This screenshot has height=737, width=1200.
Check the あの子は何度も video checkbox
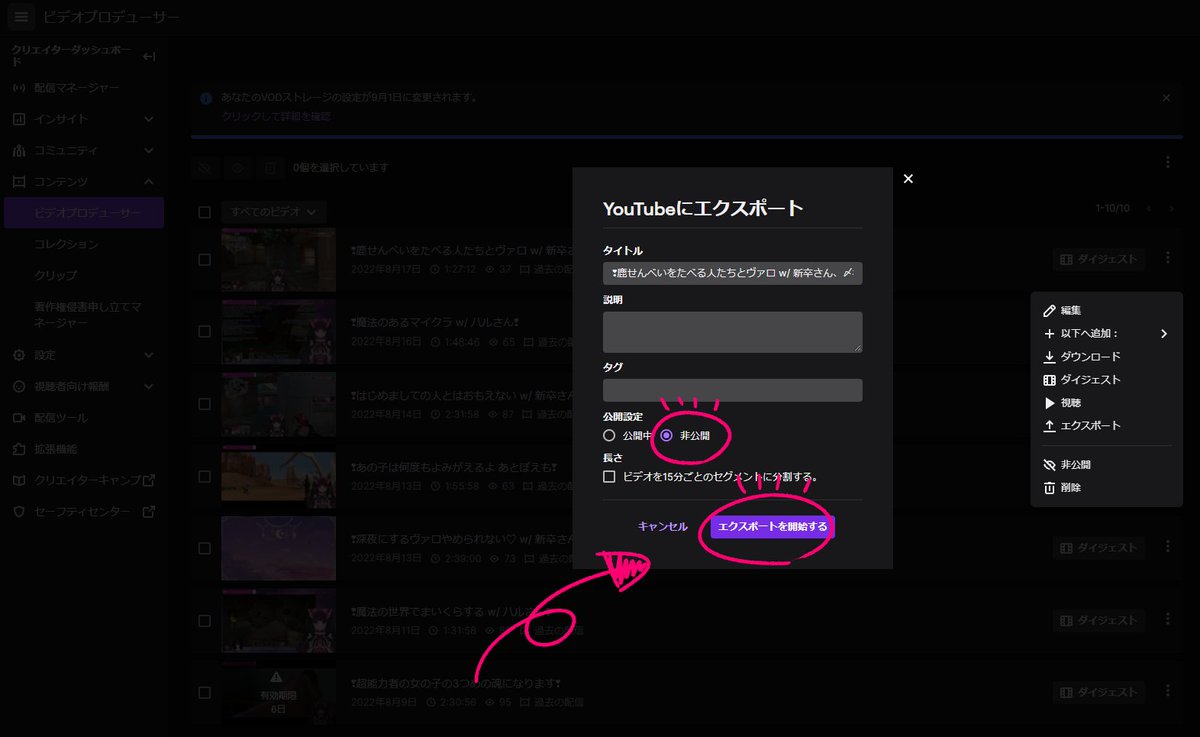pyautogui.click(x=205, y=476)
